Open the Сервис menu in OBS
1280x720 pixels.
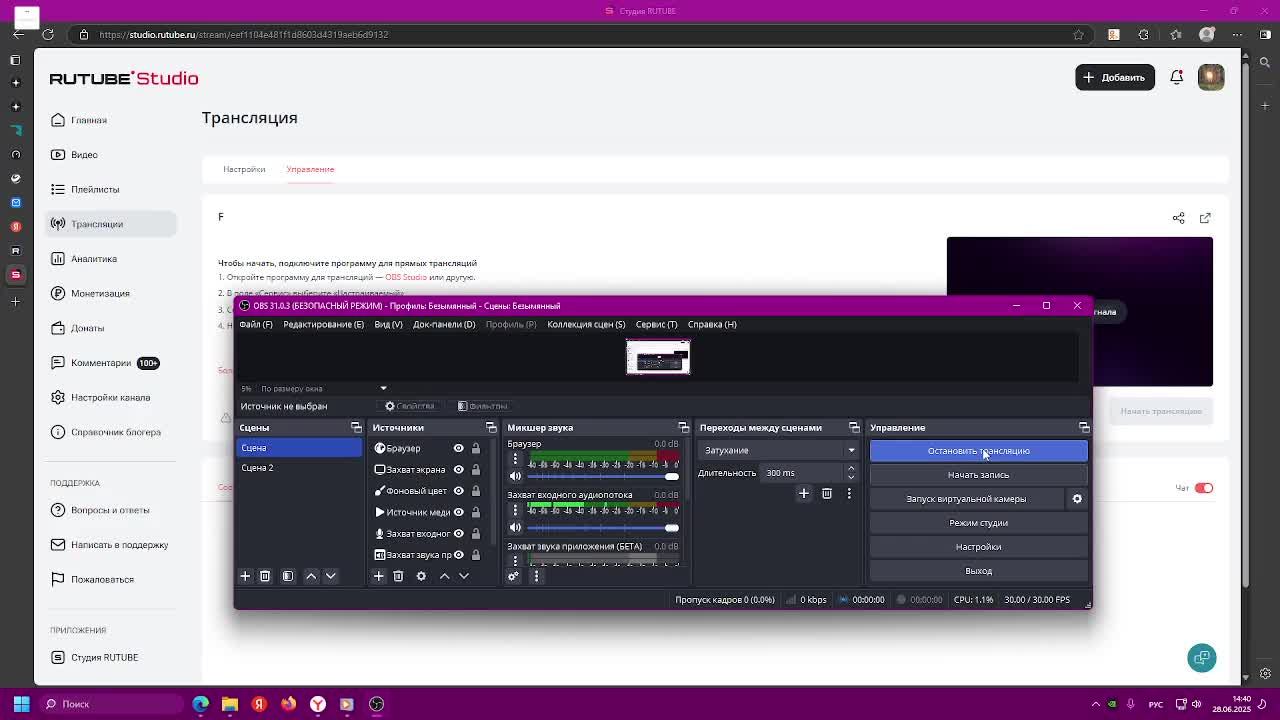(657, 324)
